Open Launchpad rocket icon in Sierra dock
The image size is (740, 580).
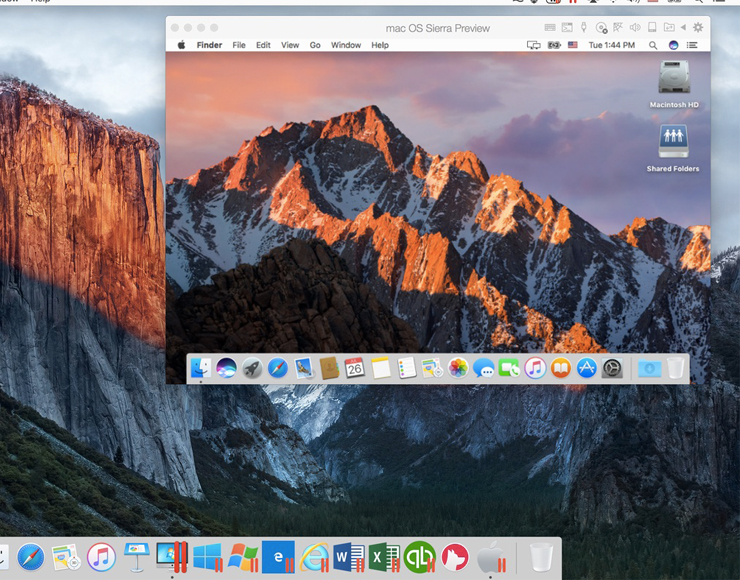[x=252, y=368]
